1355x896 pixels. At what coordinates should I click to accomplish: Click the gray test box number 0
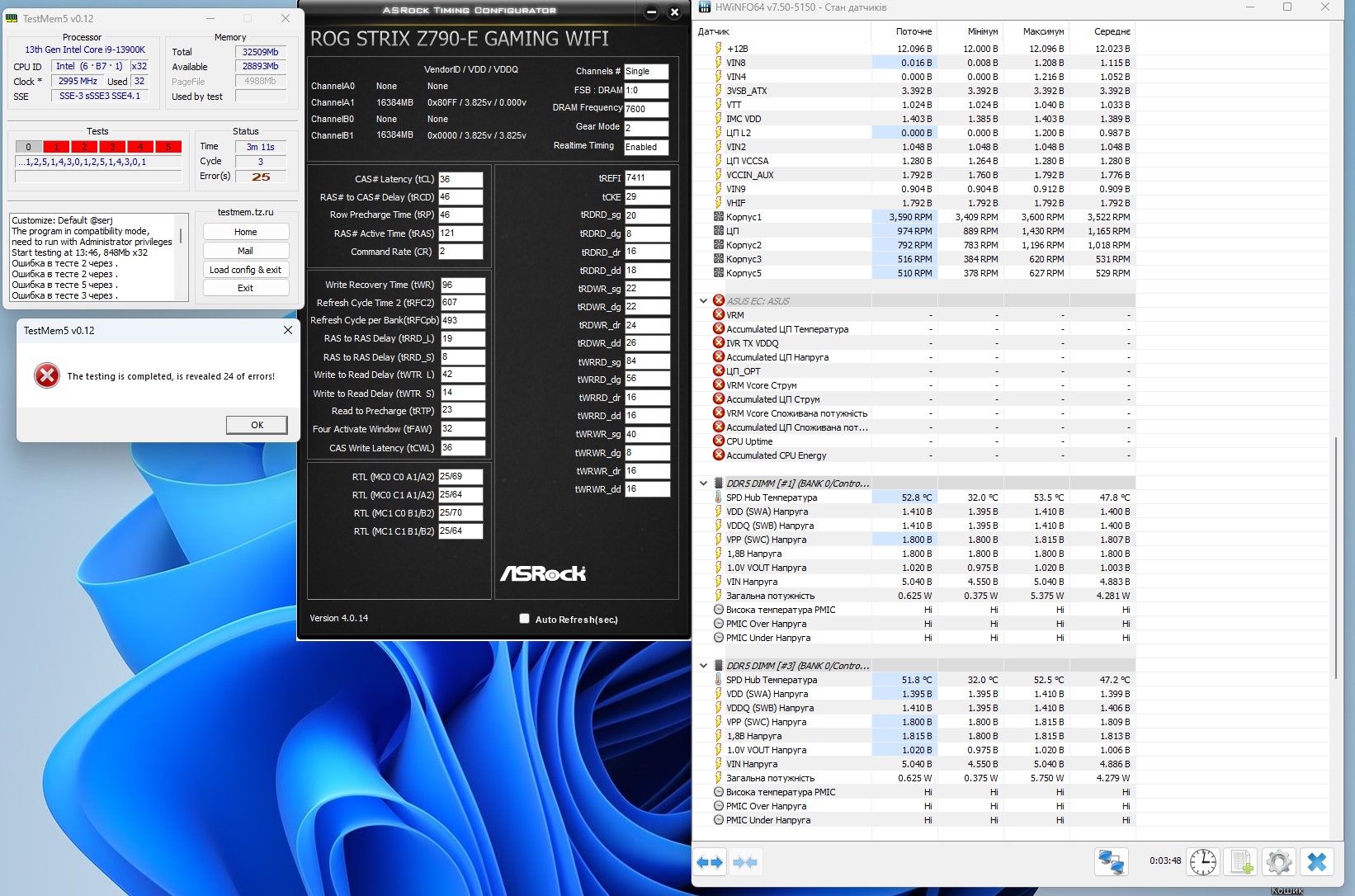(28, 147)
